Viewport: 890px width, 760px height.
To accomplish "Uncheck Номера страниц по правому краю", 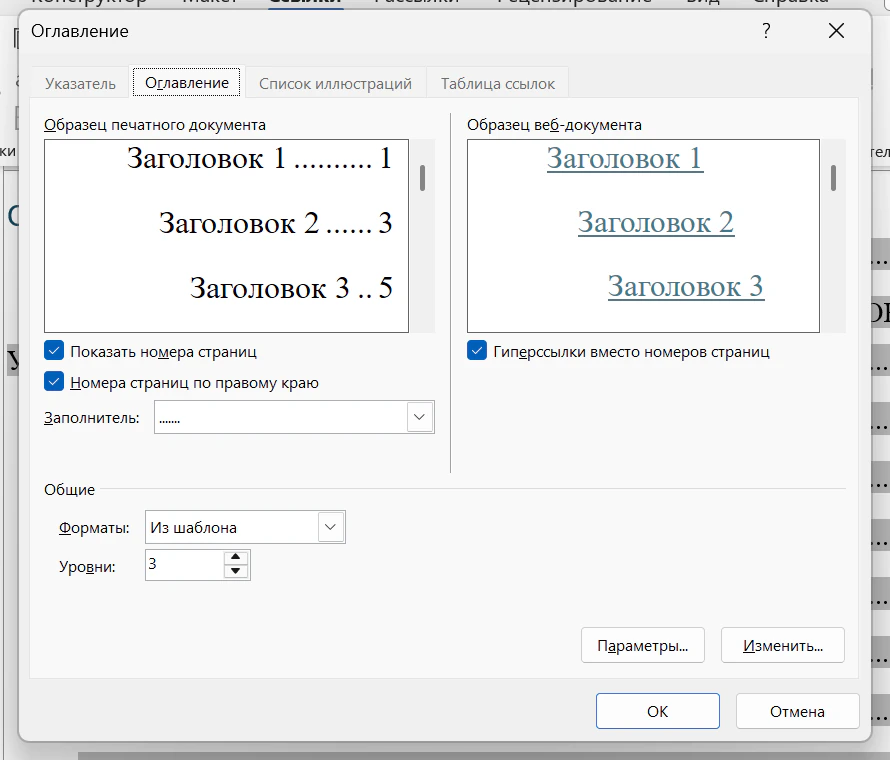I will point(54,382).
